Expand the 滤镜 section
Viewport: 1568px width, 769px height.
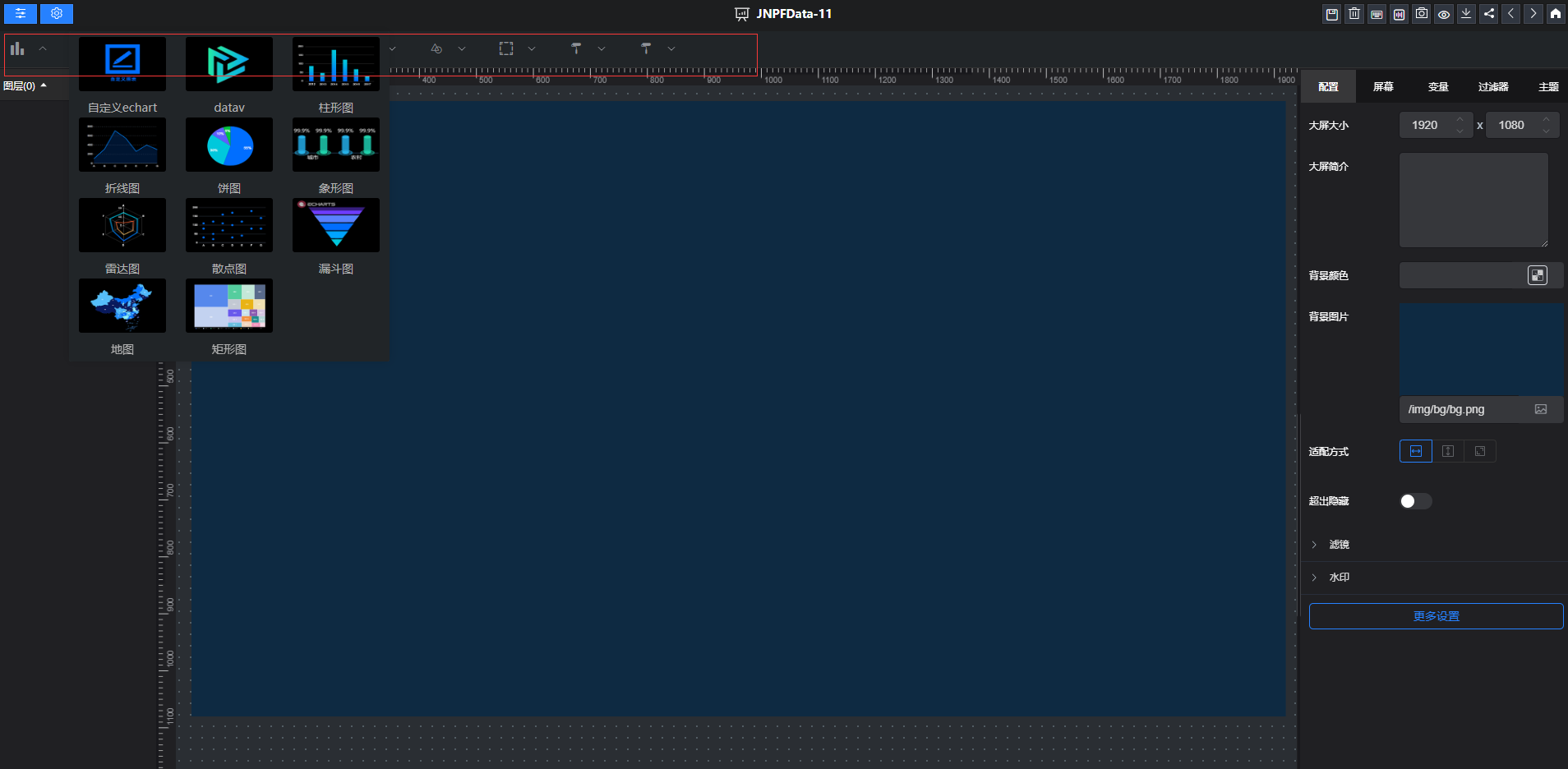point(1339,545)
